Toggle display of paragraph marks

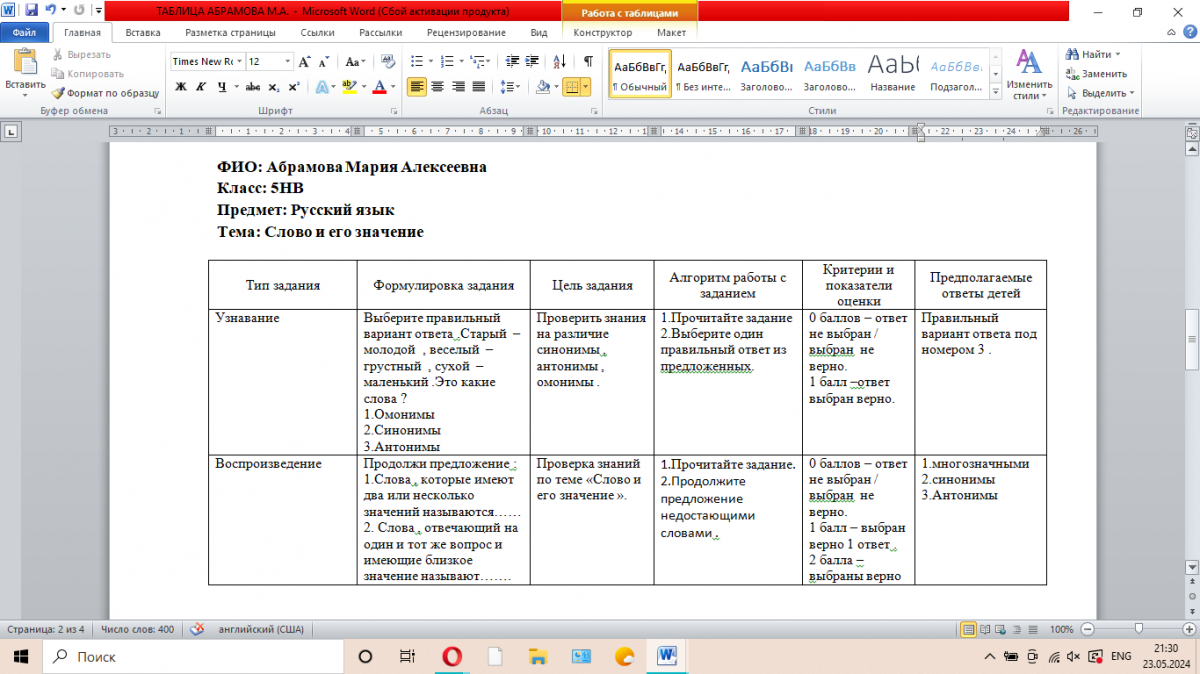click(588, 61)
